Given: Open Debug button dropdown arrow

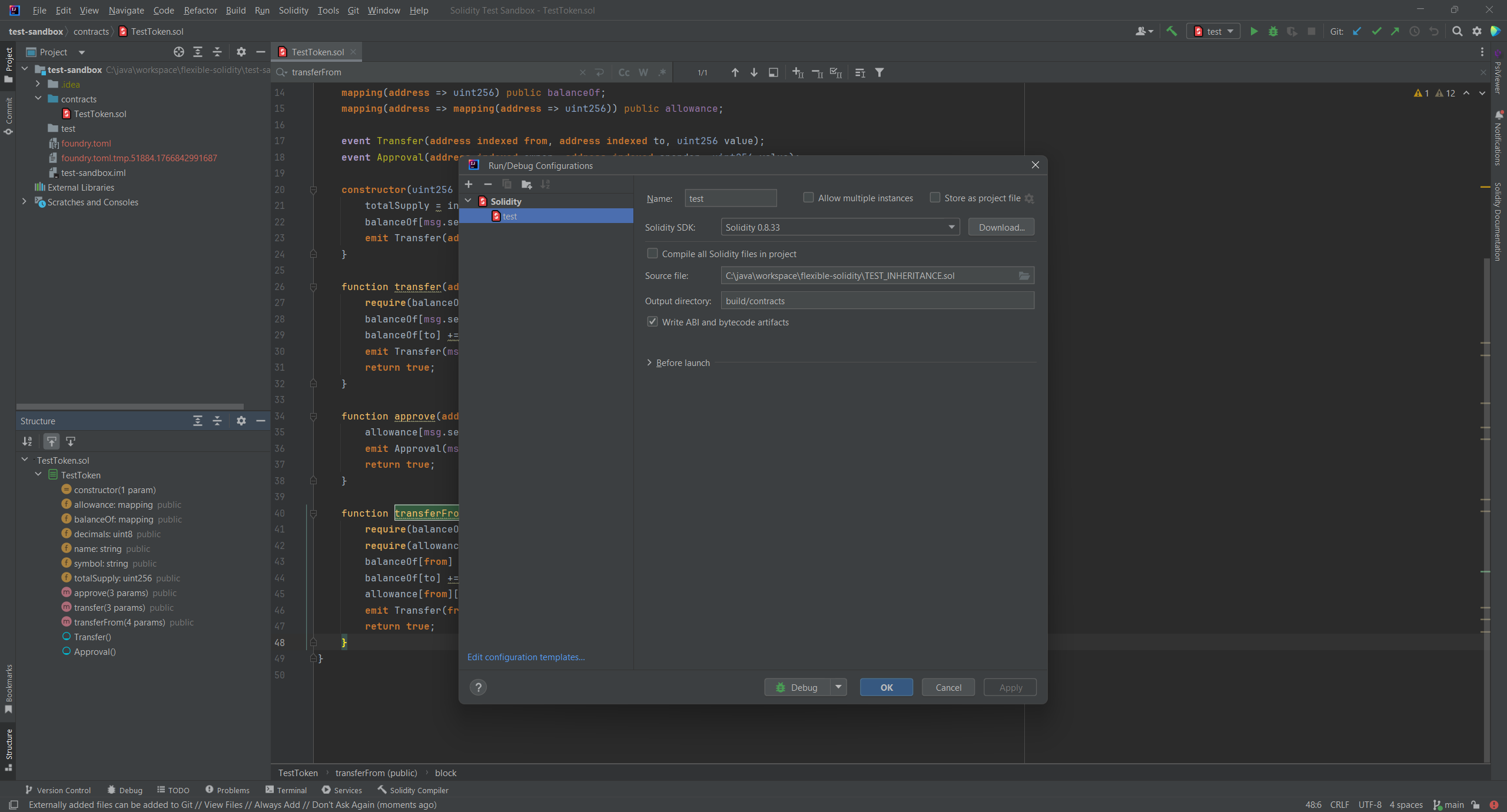Looking at the screenshot, I should coord(838,687).
